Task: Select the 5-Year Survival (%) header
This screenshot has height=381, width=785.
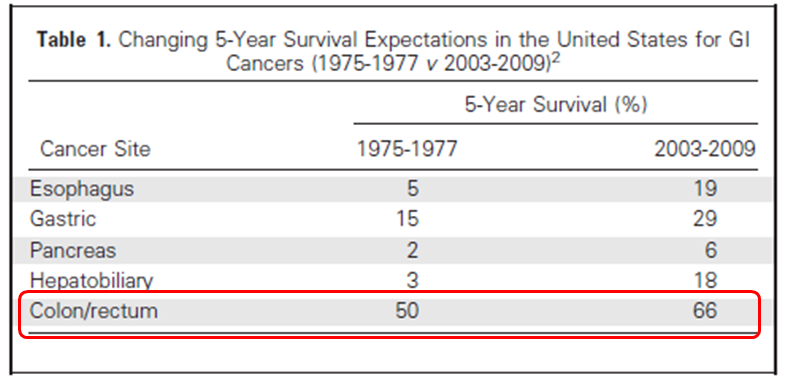Action: (x=556, y=105)
